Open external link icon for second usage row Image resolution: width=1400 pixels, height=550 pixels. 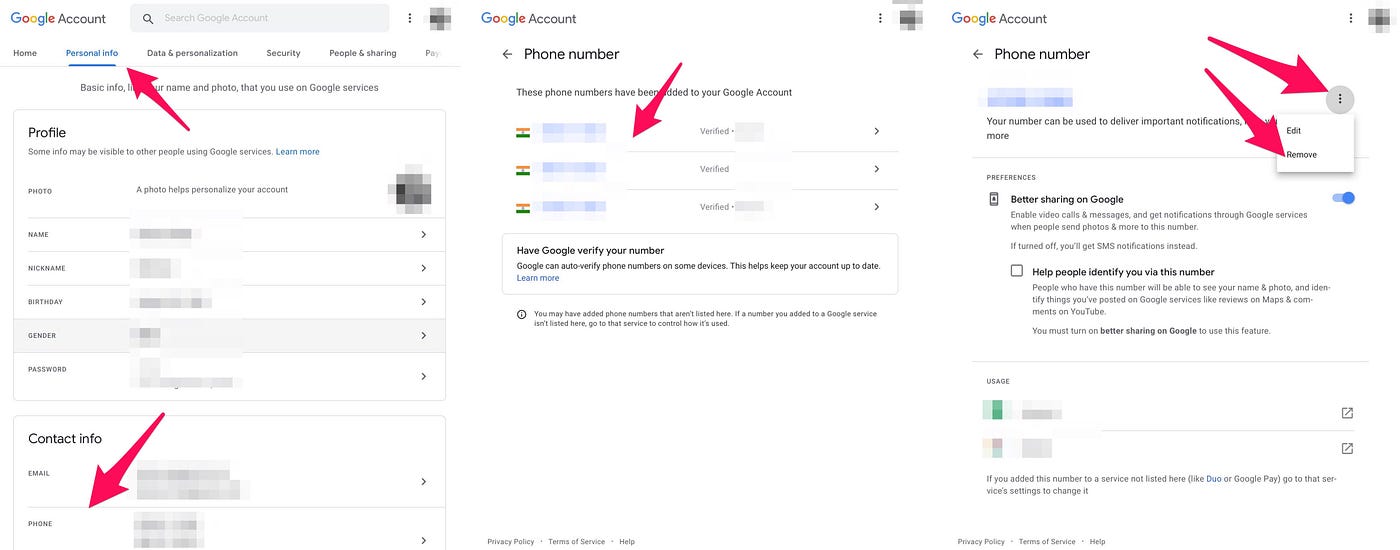pyautogui.click(x=1347, y=448)
